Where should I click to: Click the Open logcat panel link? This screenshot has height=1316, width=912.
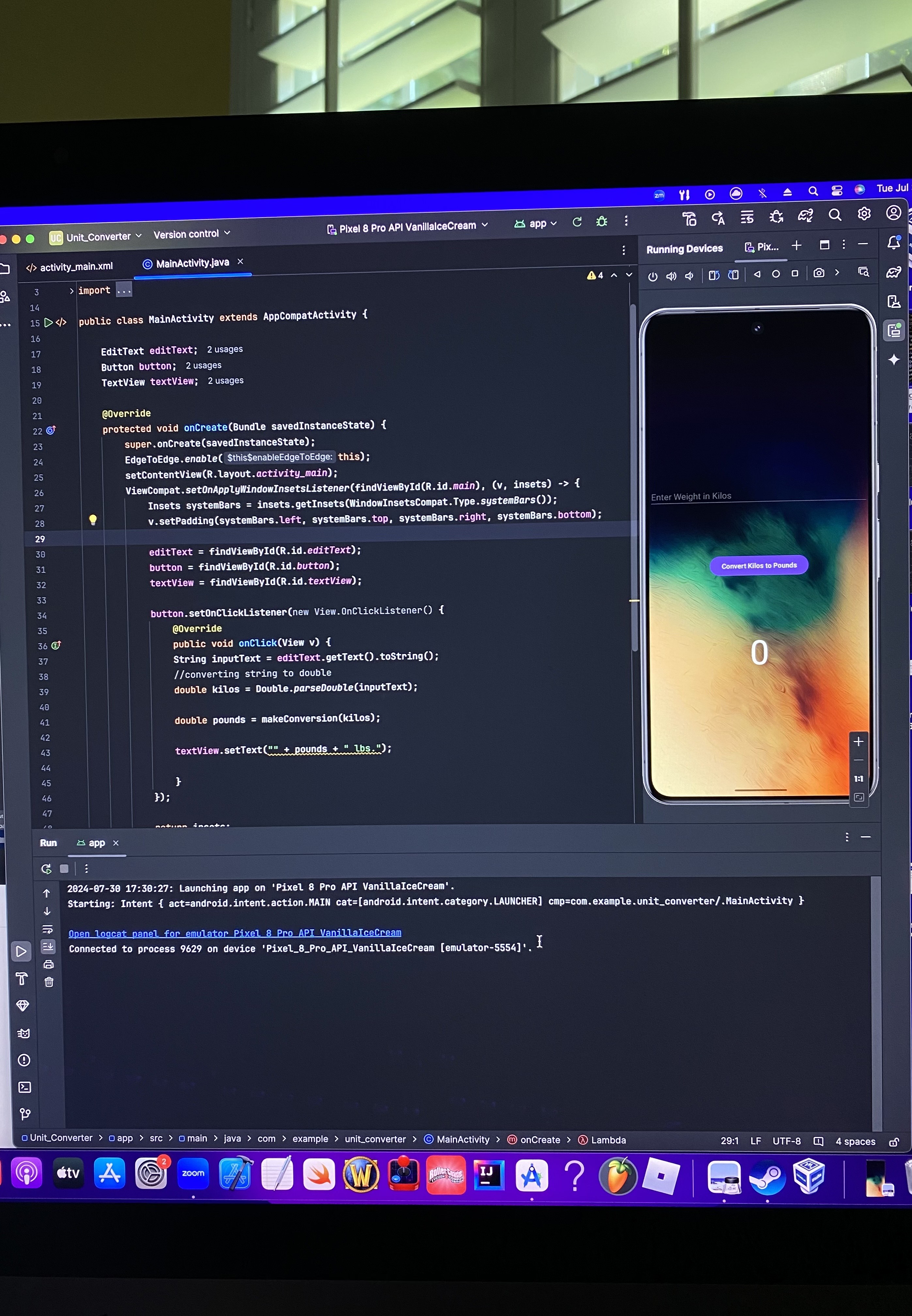(x=235, y=933)
